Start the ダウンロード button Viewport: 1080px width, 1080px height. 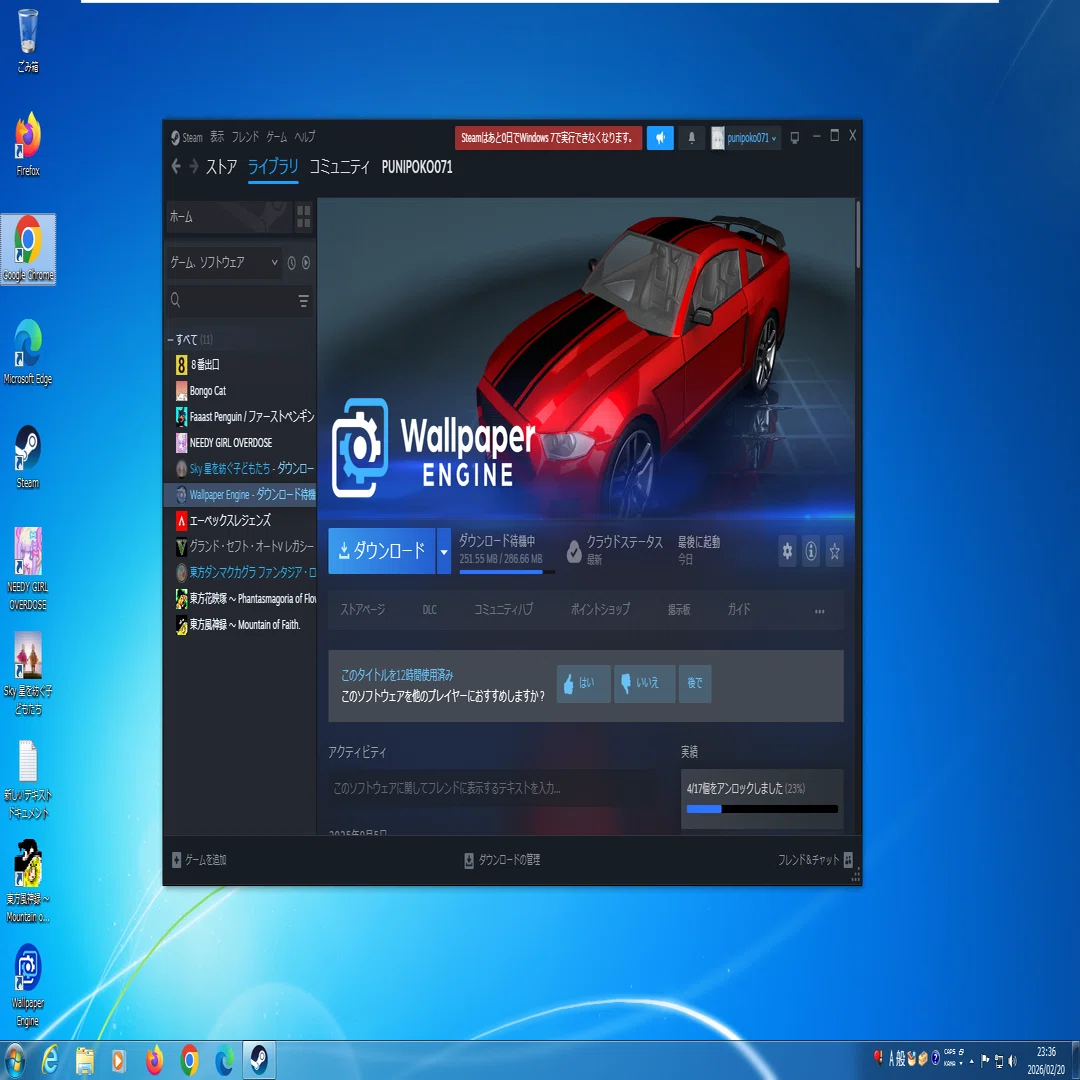(x=382, y=550)
